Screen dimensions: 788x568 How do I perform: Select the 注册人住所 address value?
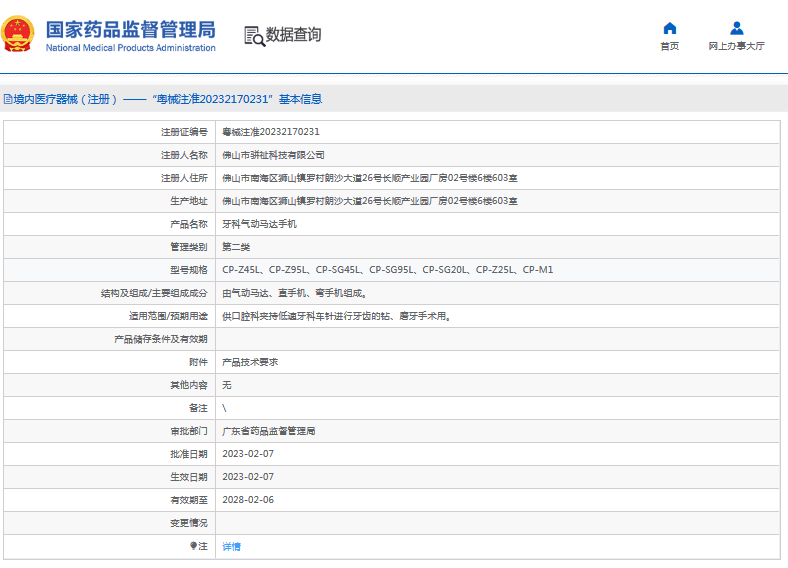click(370, 178)
